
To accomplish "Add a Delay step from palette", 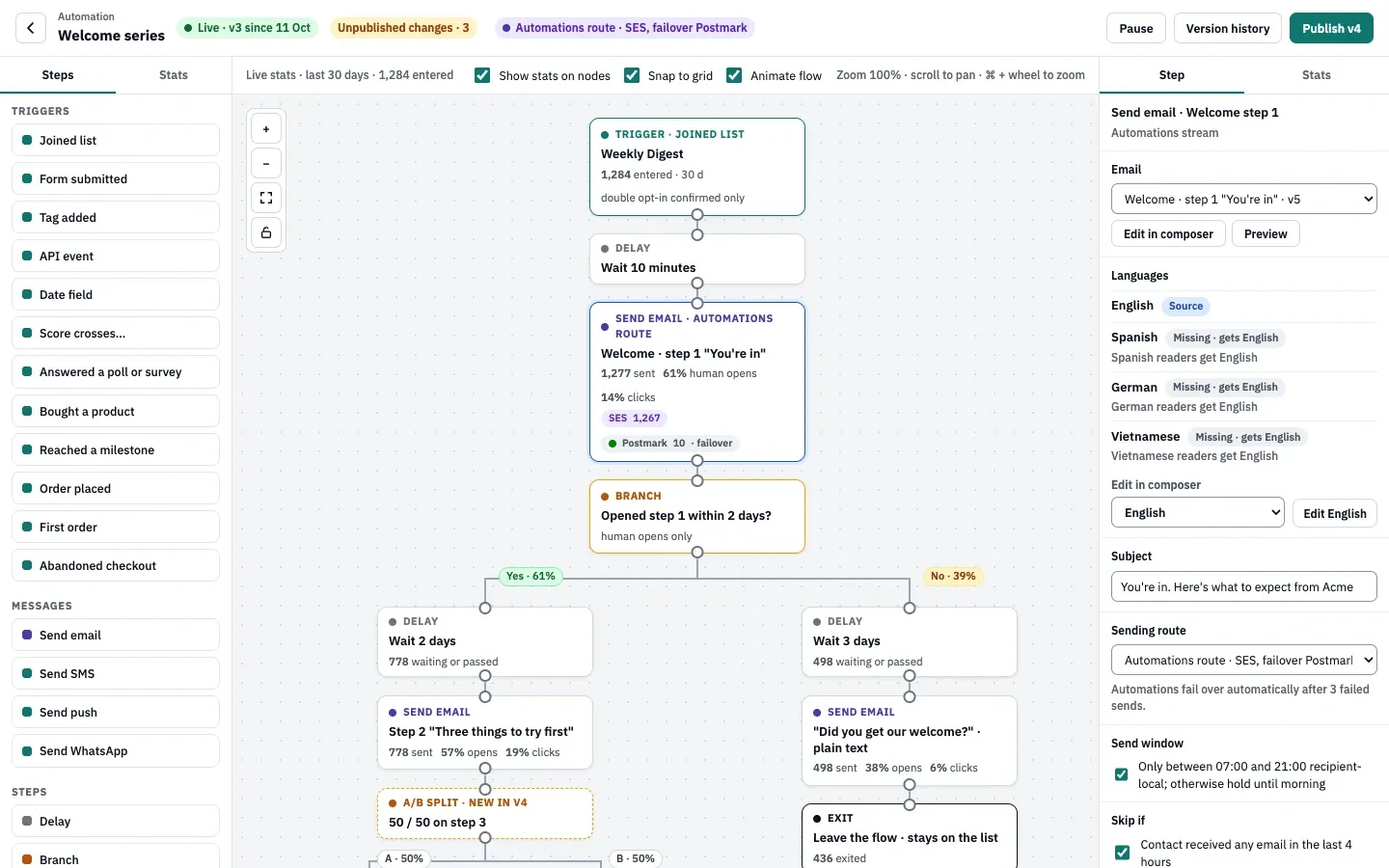I will click(x=116, y=821).
